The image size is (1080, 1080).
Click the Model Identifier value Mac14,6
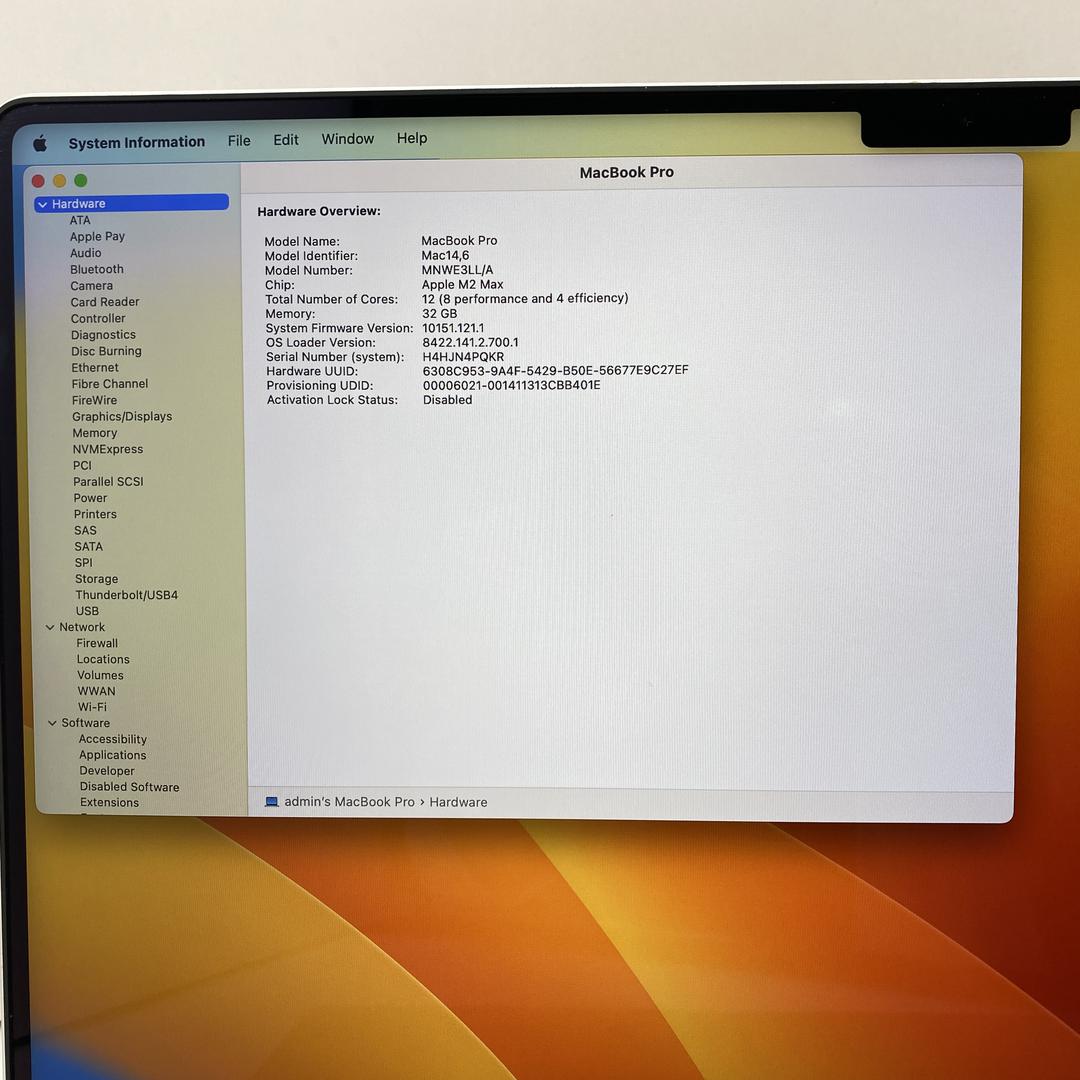(x=446, y=256)
